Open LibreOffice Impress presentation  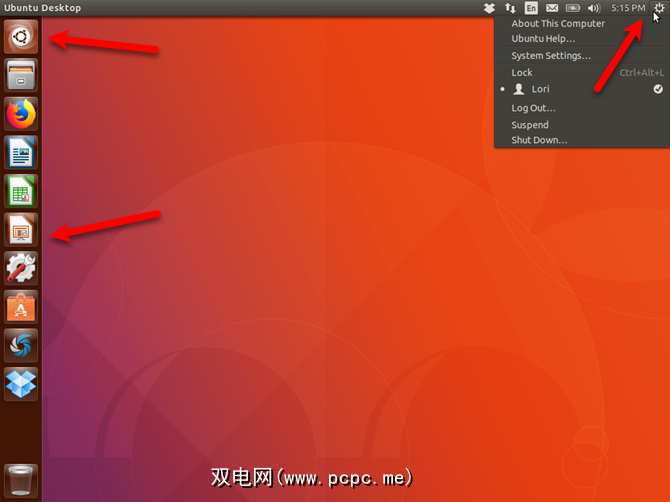coord(21,230)
